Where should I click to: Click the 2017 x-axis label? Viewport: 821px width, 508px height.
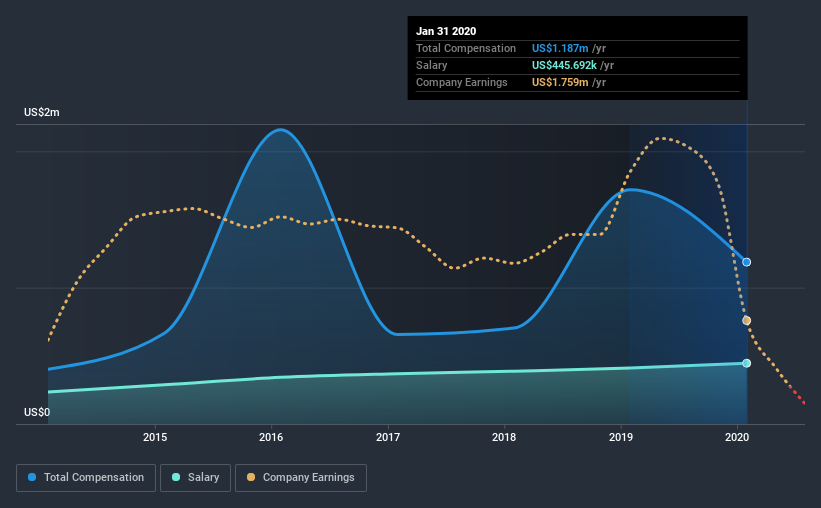point(388,437)
